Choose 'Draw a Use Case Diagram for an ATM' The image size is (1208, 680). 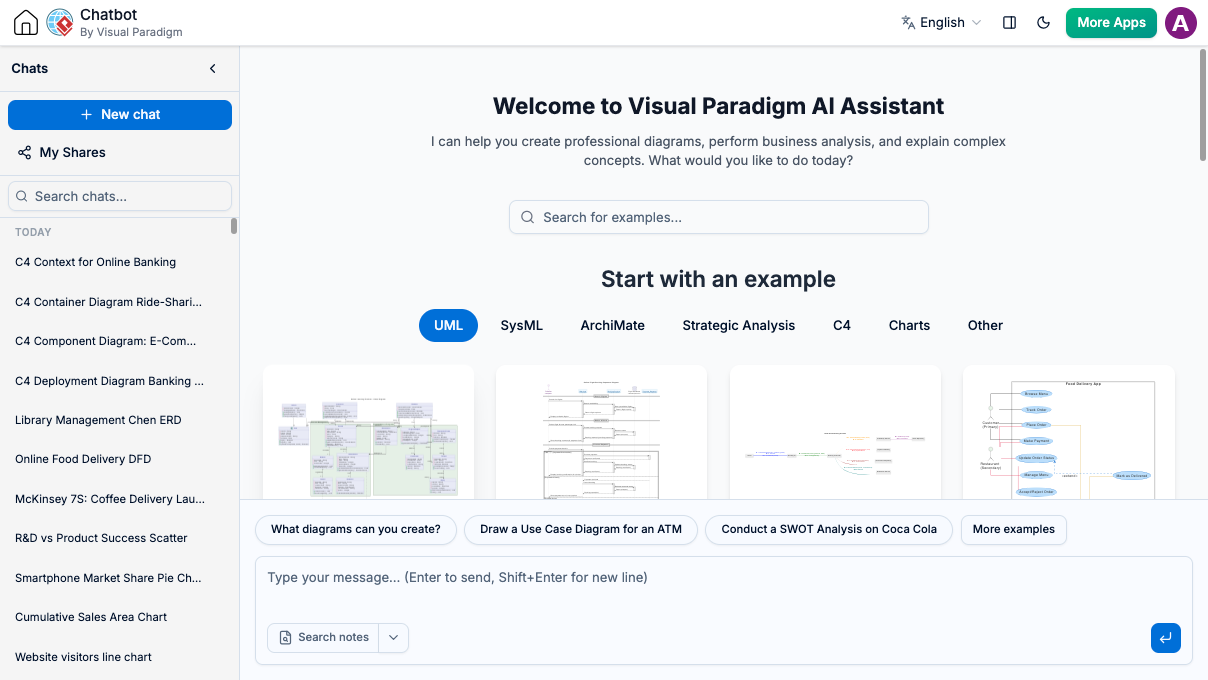[x=581, y=530]
